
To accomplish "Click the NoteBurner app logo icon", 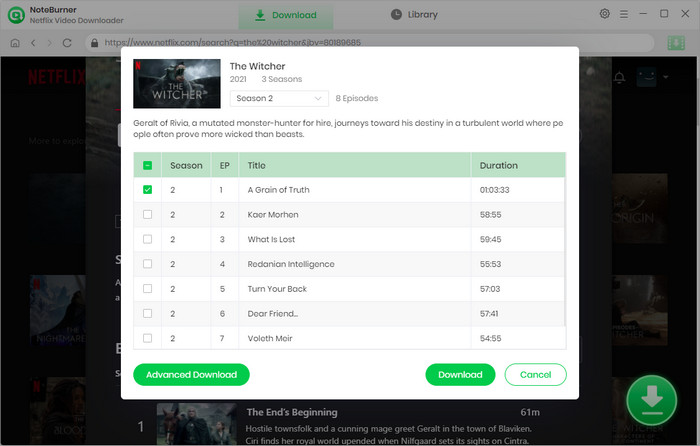I will tap(16, 15).
